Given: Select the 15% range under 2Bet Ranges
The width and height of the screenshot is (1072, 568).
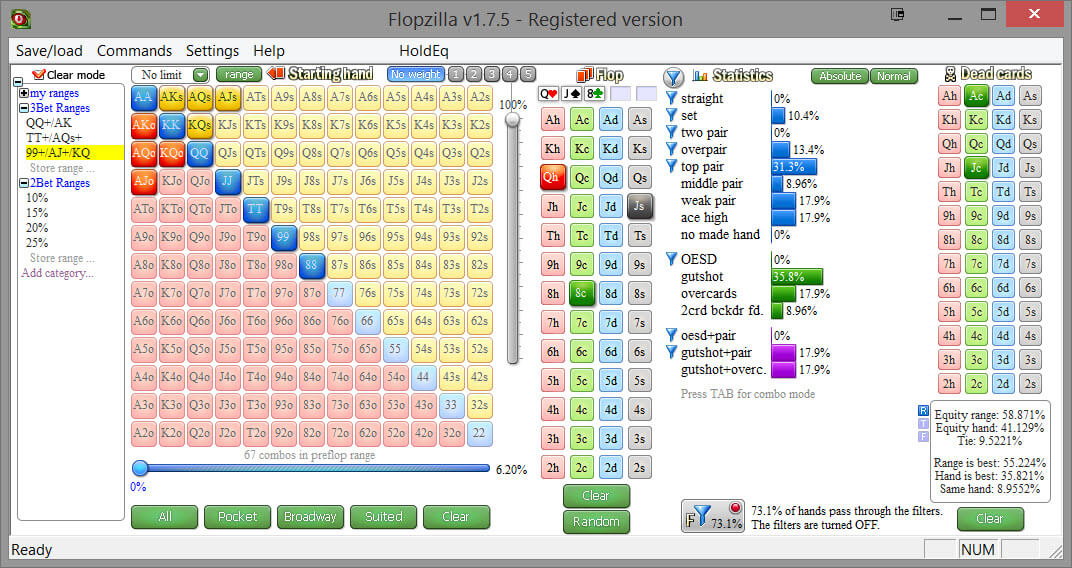Looking at the screenshot, I should tap(37, 213).
